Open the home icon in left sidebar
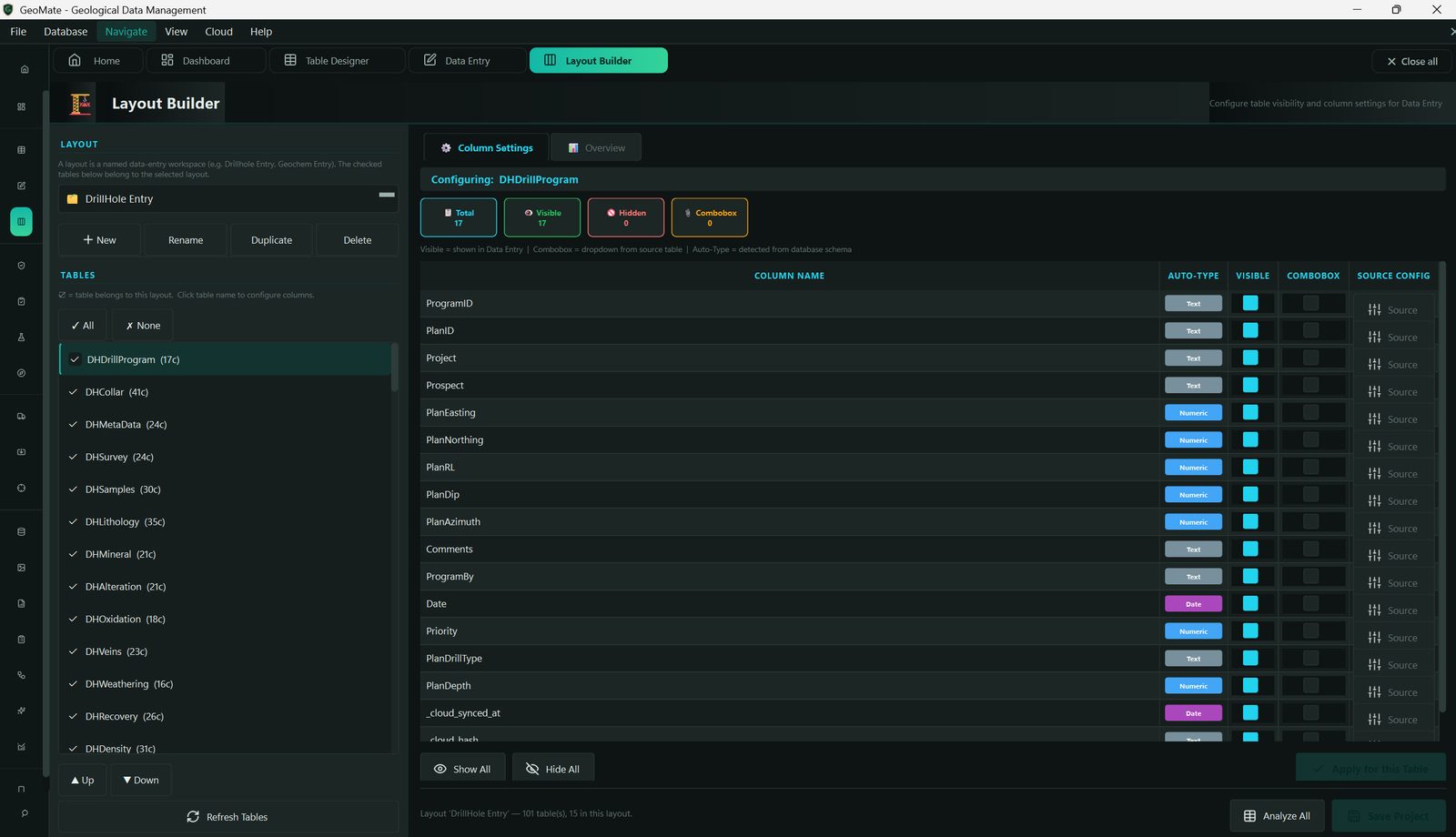1456x837 pixels. click(x=25, y=69)
